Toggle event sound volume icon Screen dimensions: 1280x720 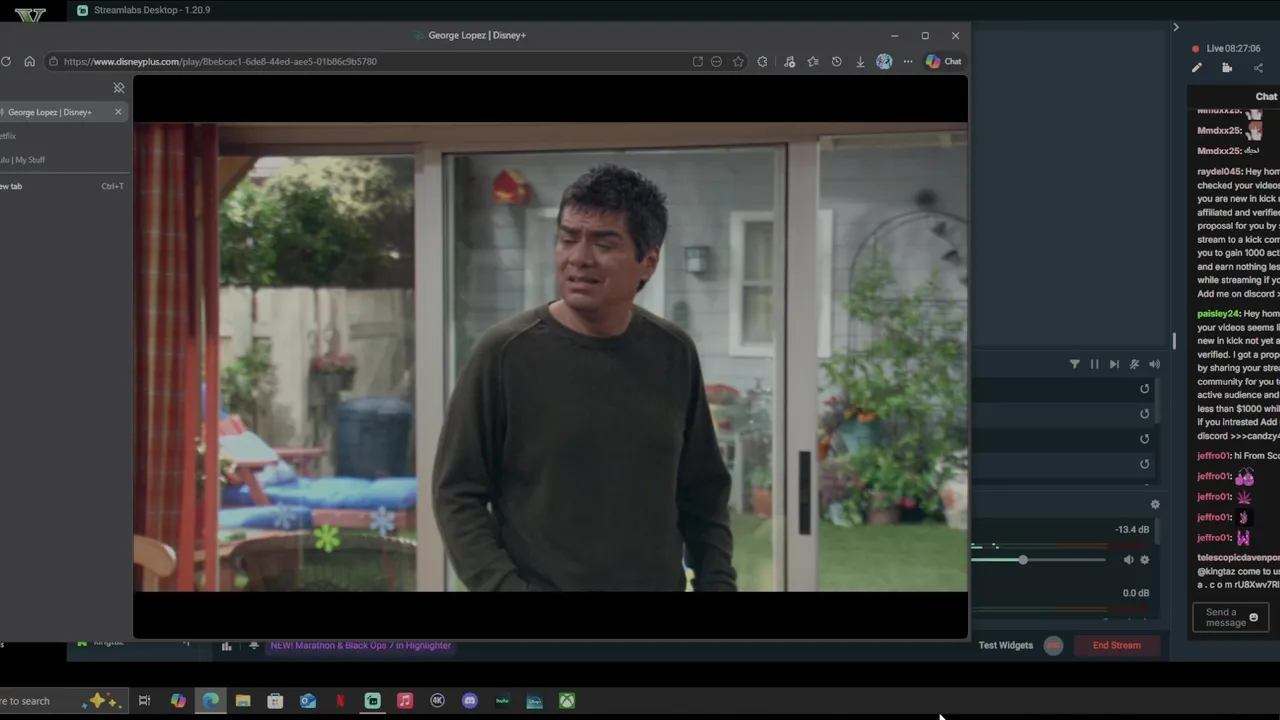click(x=1154, y=364)
